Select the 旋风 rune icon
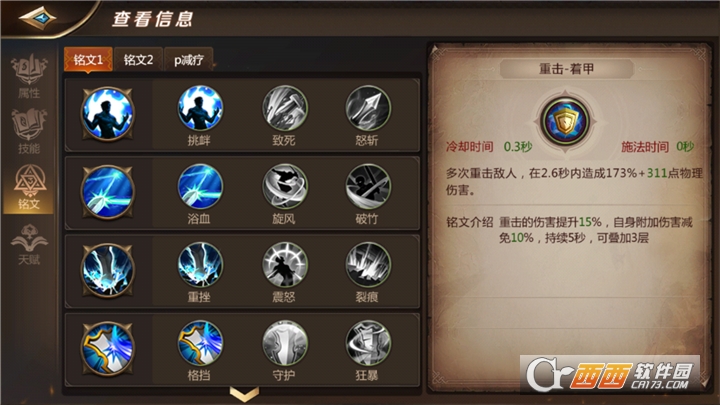 click(x=285, y=186)
